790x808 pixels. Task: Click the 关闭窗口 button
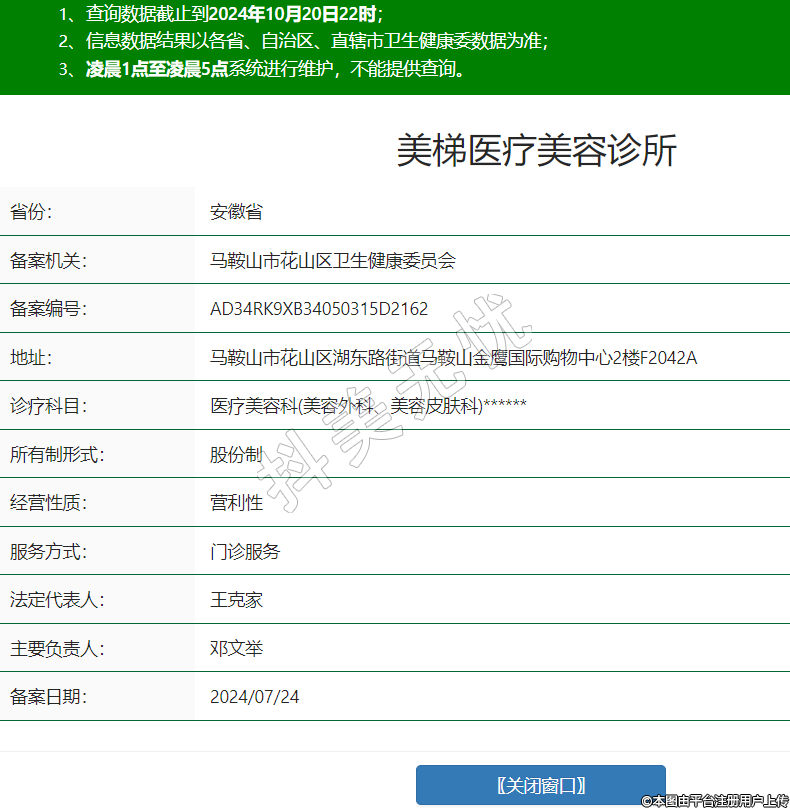click(540, 785)
